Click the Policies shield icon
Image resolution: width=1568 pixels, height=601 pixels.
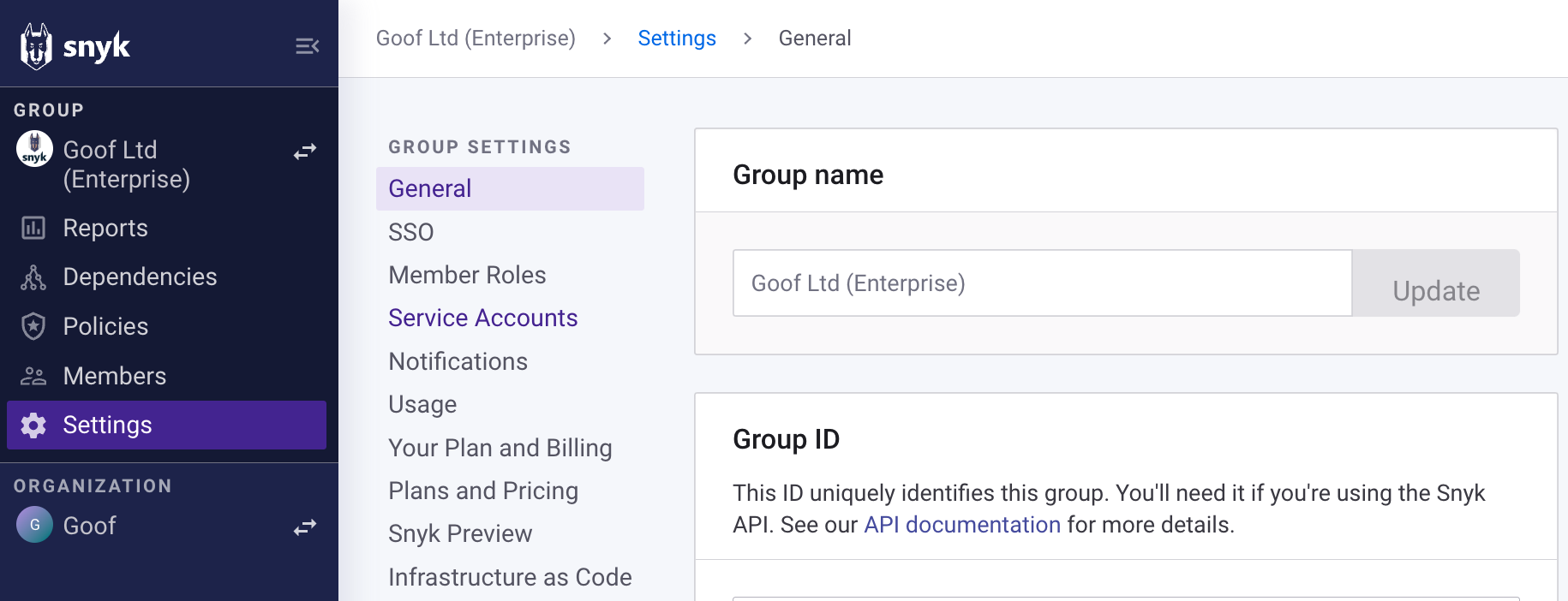pos(33,326)
